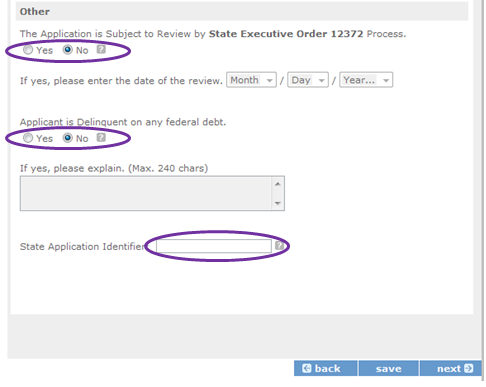Image resolution: width=486 pixels, height=387 pixels.
Task: Click 'State Executive Order 12372' bold text
Action: click(286, 34)
